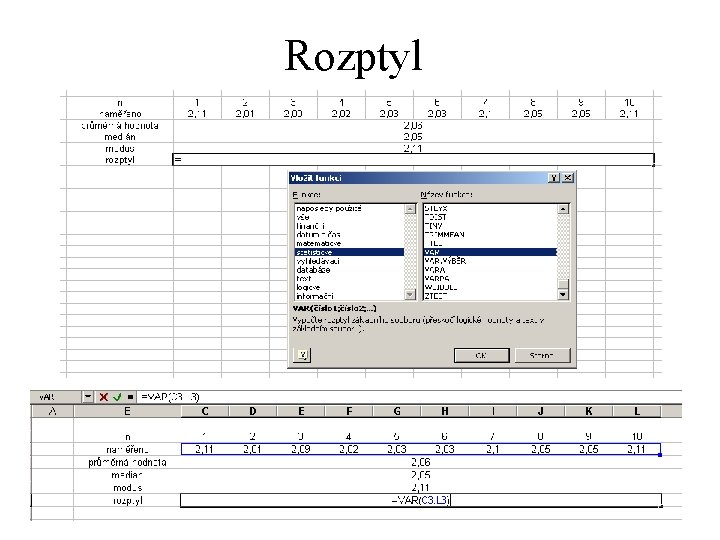Click 'medián' label in the sheet with column headers
The width and height of the screenshot is (720, 540).
click(x=127, y=475)
